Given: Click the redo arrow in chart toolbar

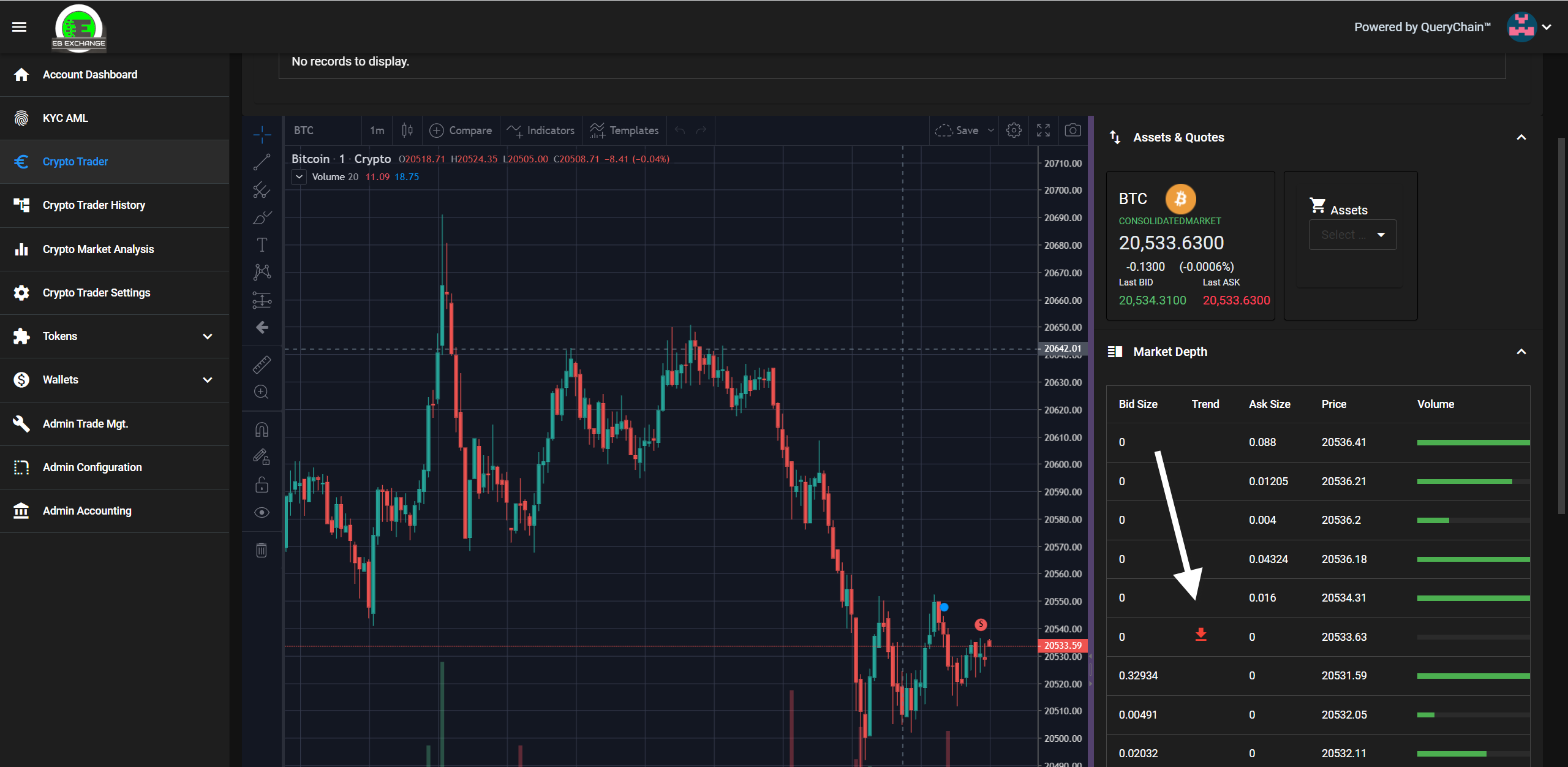Looking at the screenshot, I should pyautogui.click(x=702, y=130).
